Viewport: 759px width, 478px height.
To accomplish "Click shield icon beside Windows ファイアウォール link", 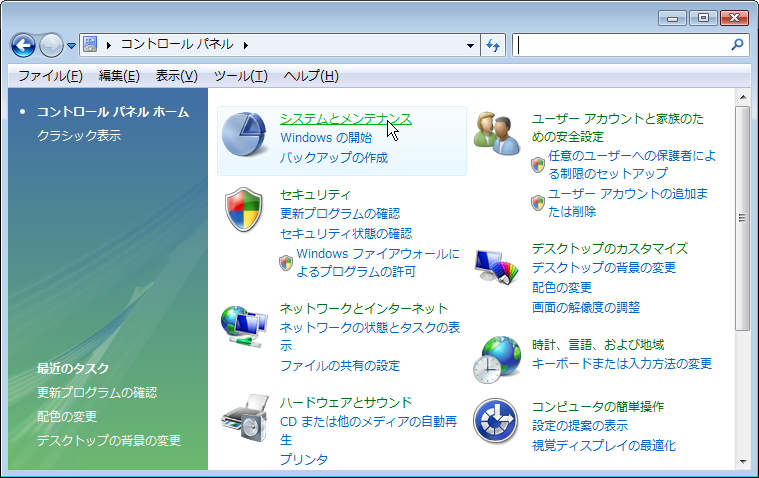I will tap(286, 263).
